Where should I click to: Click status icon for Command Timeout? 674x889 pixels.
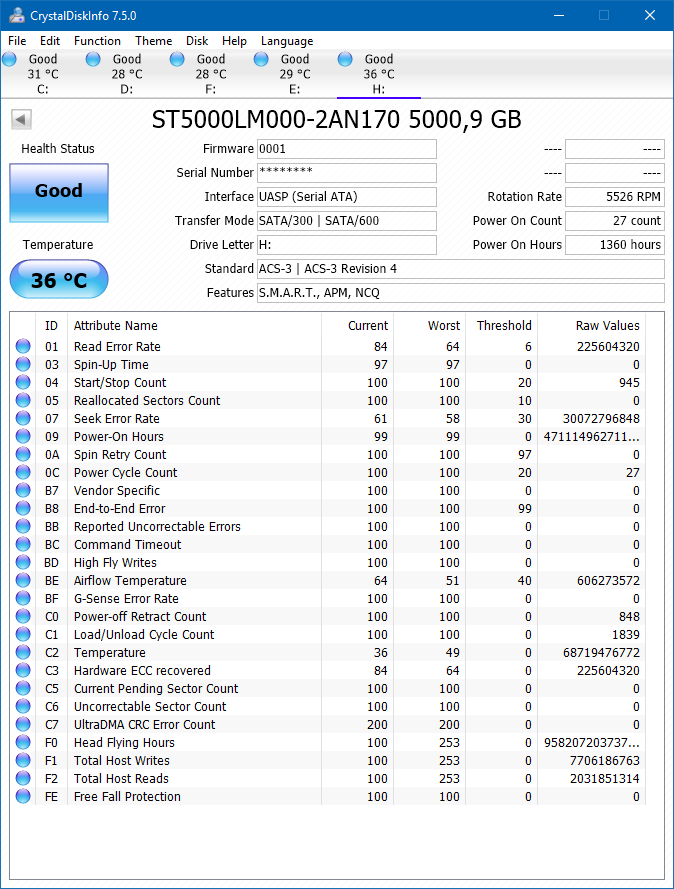click(x=23, y=544)
